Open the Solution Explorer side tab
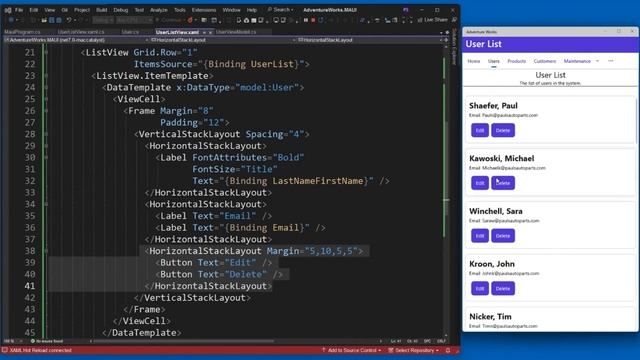Viewport: 640px width, 360px height. coord(454,46)
